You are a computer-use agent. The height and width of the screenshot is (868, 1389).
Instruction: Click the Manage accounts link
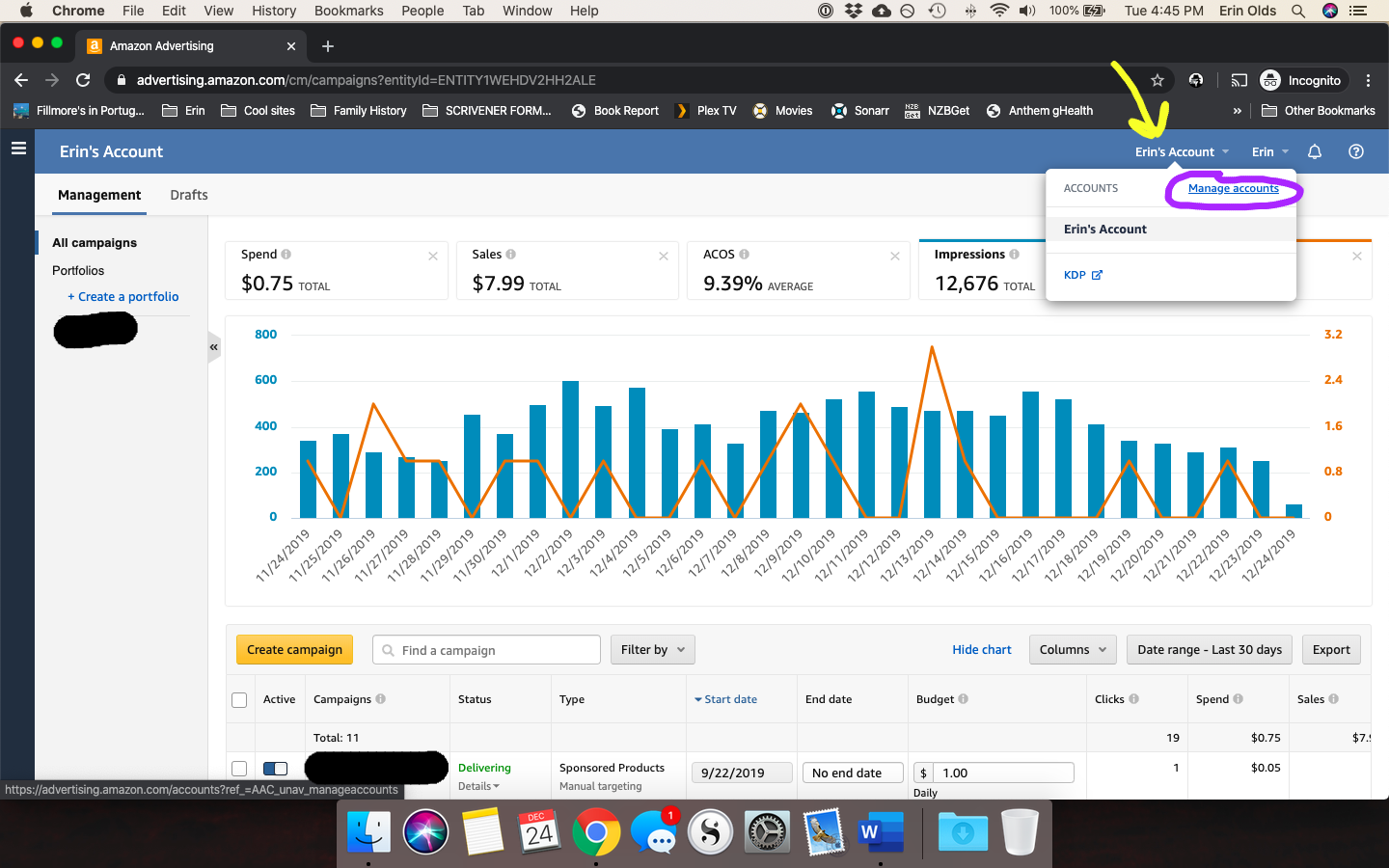(x=1233, y=188)
